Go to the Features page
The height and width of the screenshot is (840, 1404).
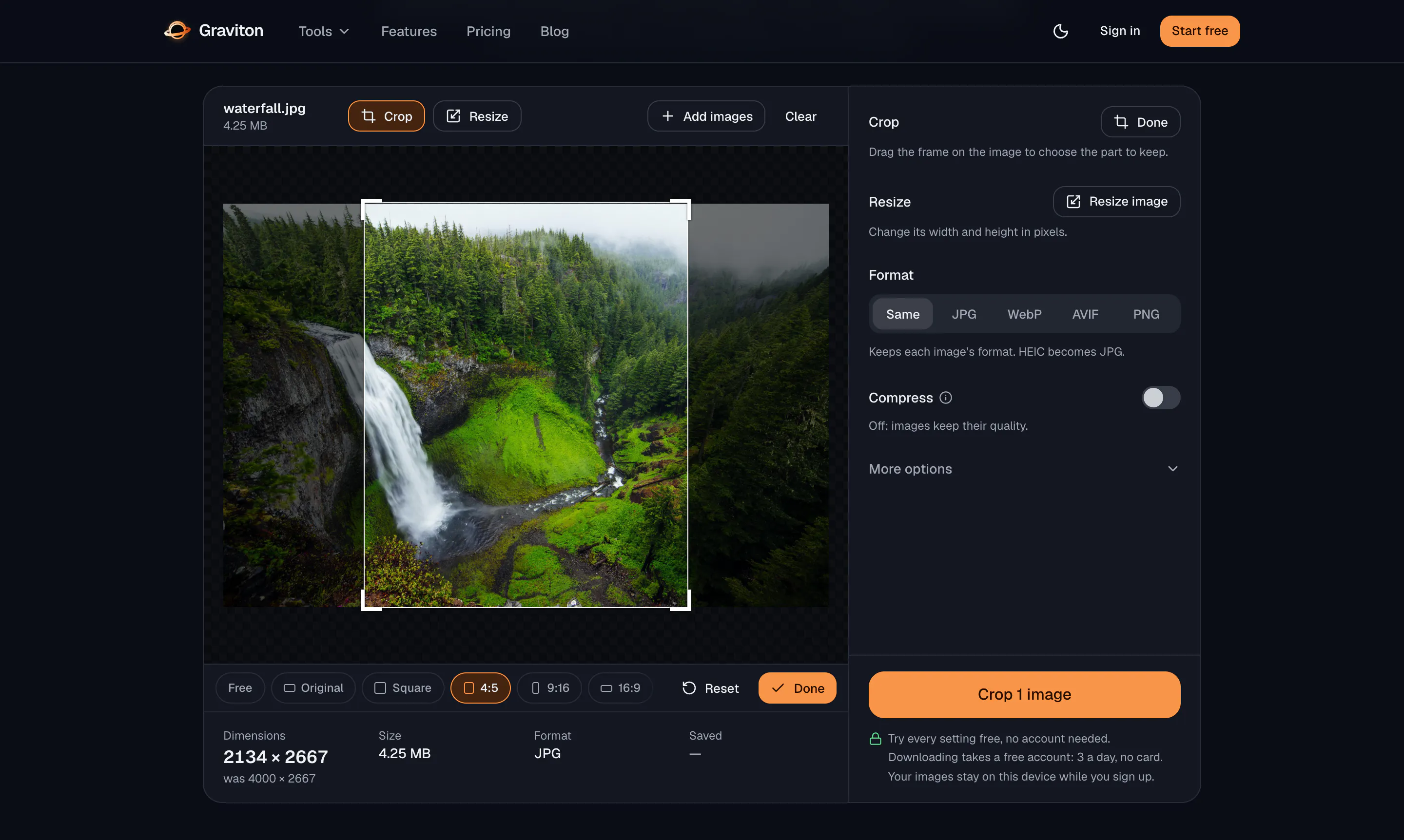[409, 31]
